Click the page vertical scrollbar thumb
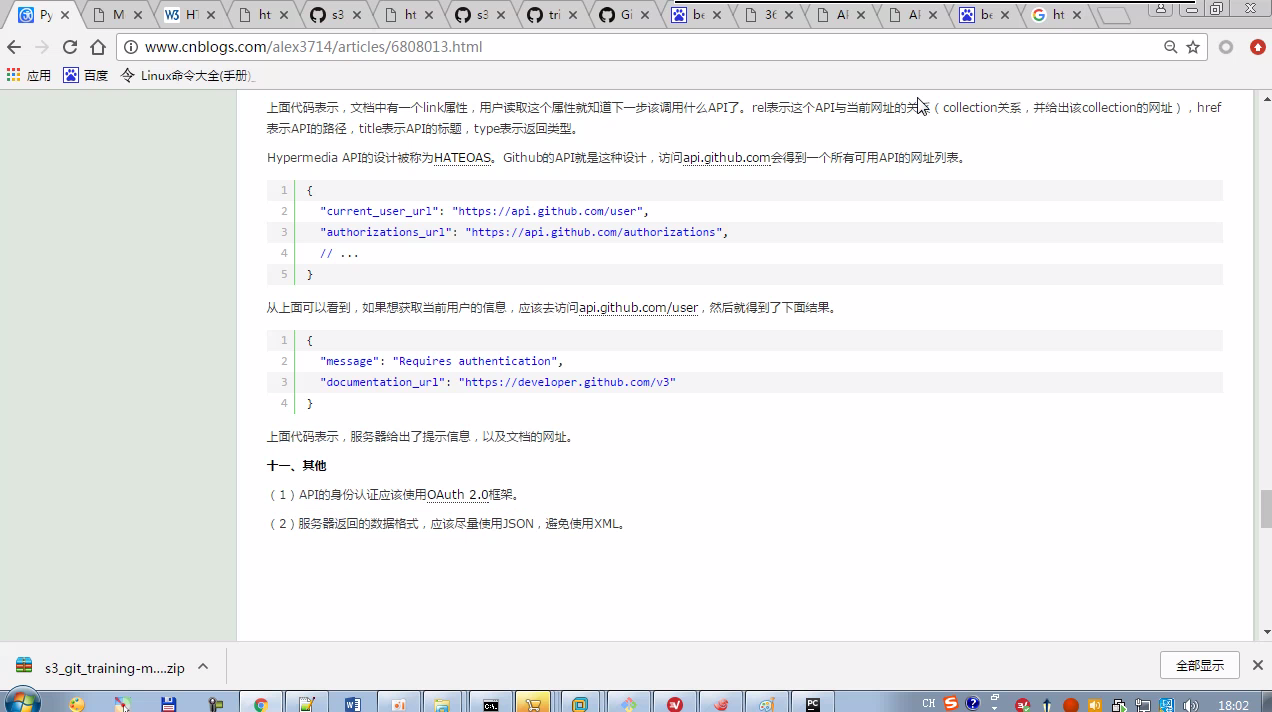Screen dimensions: 1272x712 (x=1265, y=509)
